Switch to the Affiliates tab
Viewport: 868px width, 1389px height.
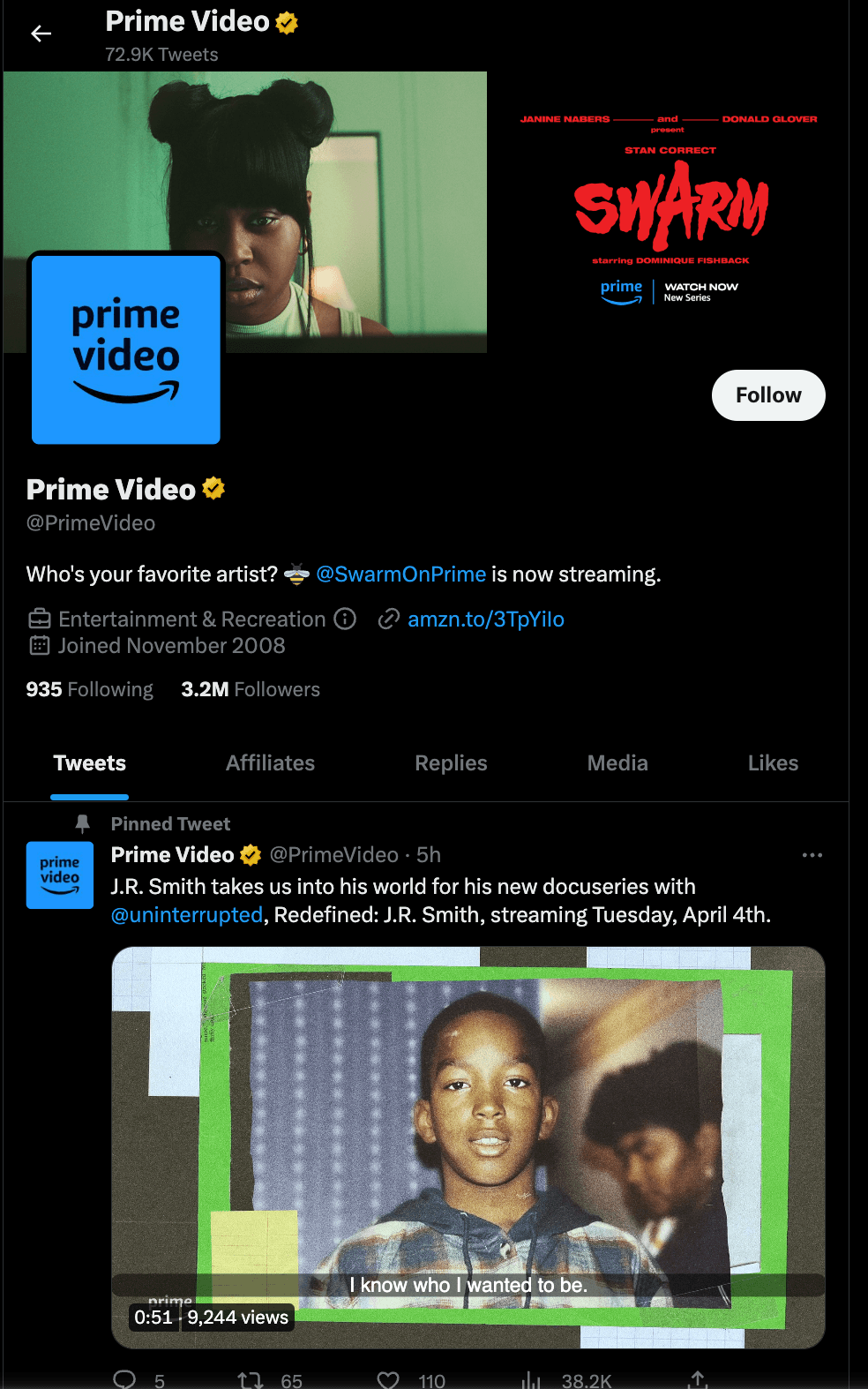(x=270, y=763)
